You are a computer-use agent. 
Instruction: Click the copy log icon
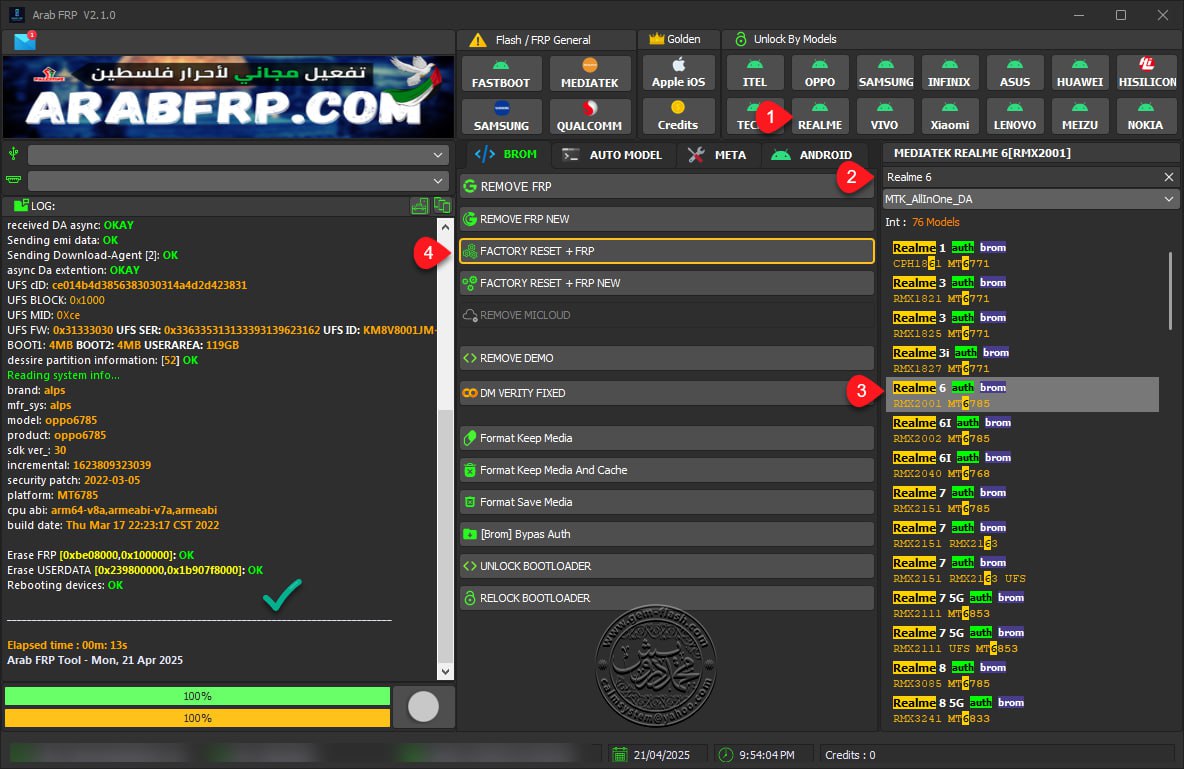tap(442, 205)
